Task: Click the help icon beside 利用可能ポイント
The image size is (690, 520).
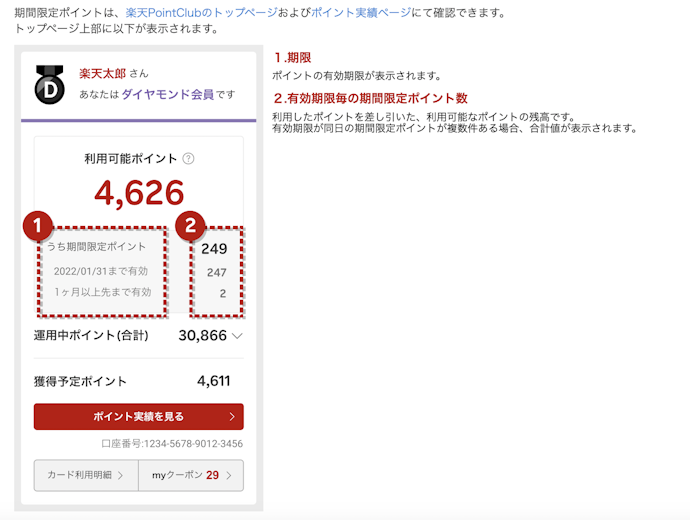Action: coord(188,158)
